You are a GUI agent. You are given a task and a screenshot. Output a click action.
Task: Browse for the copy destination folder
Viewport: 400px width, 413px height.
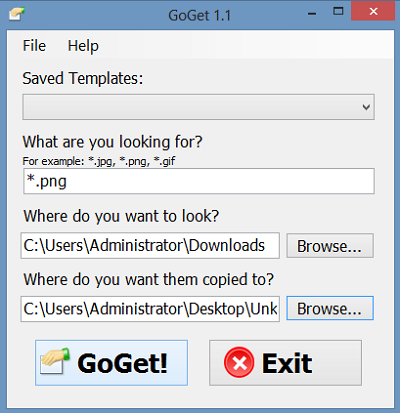[x=330, y=308]
